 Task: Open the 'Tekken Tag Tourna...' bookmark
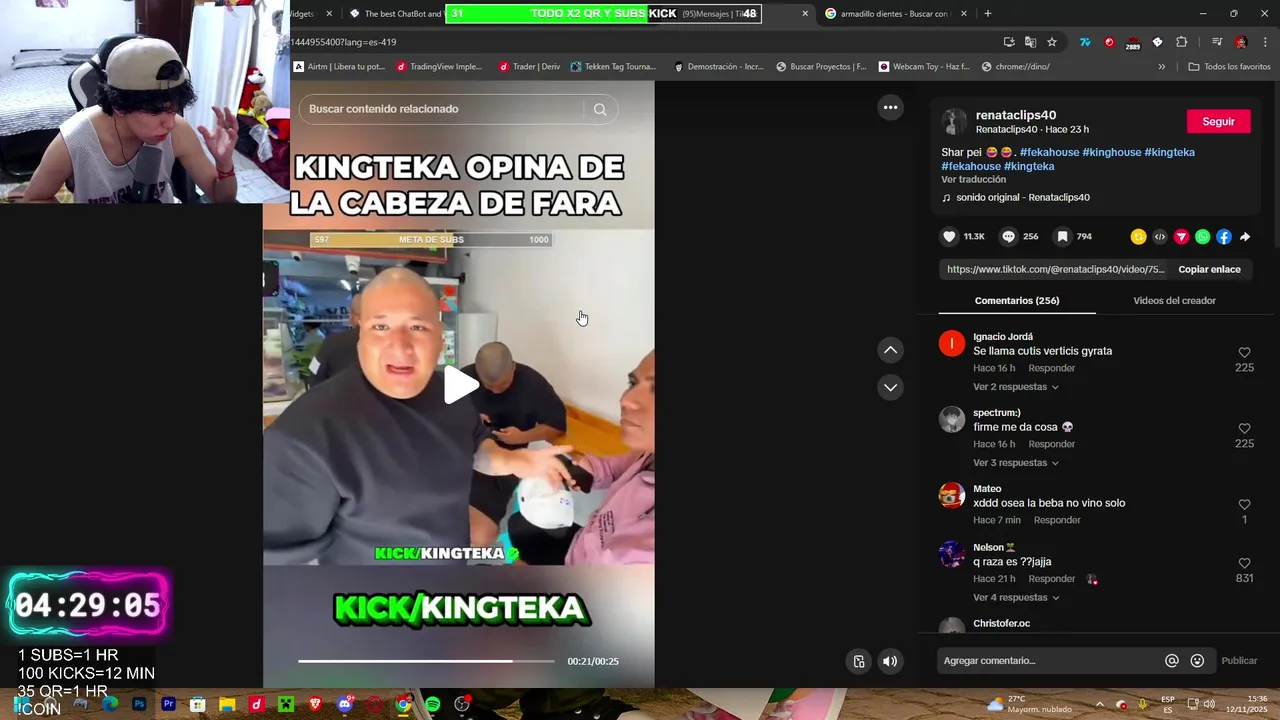(x=613, y=67)
